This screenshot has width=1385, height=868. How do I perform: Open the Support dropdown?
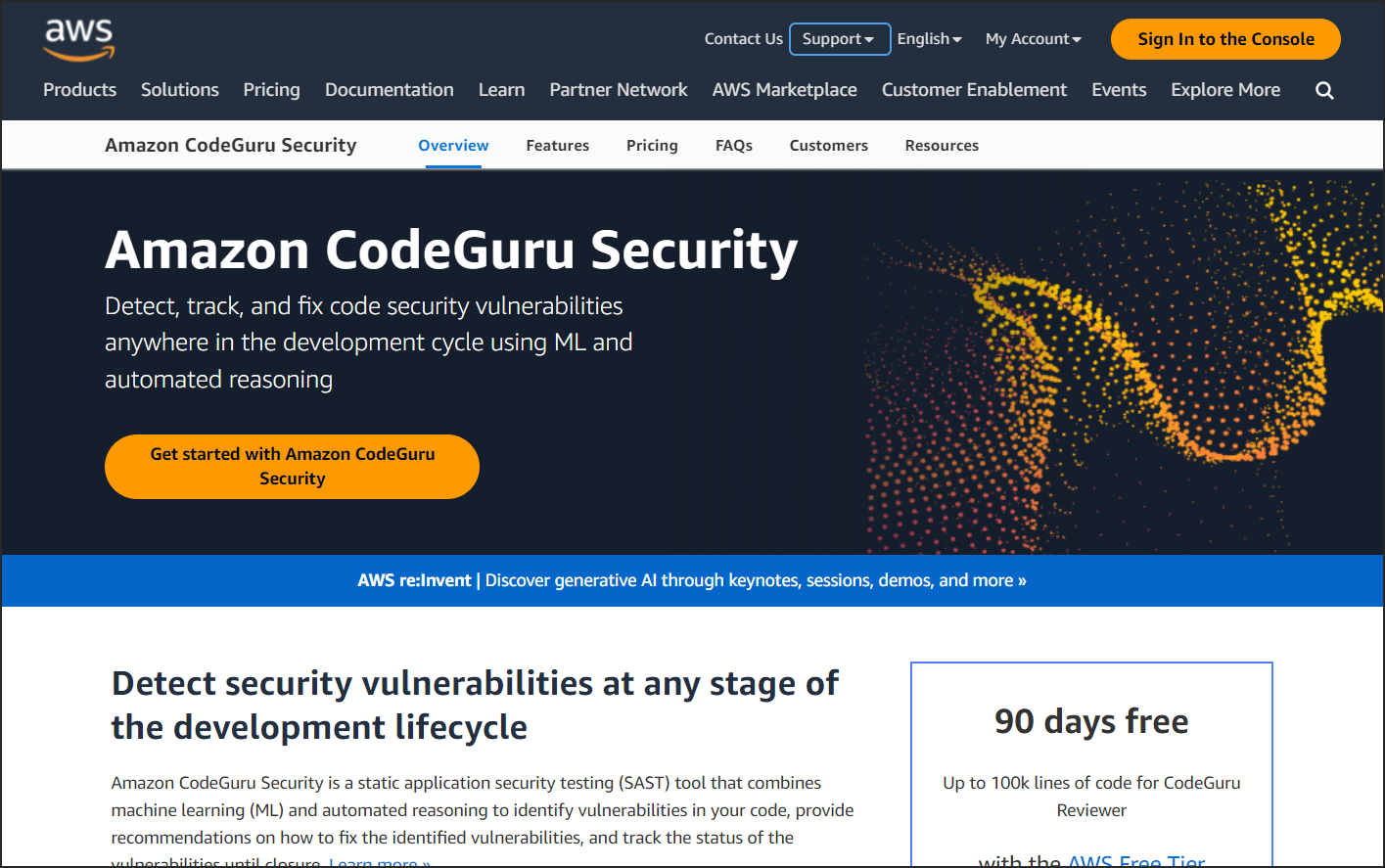click(840, 39)
